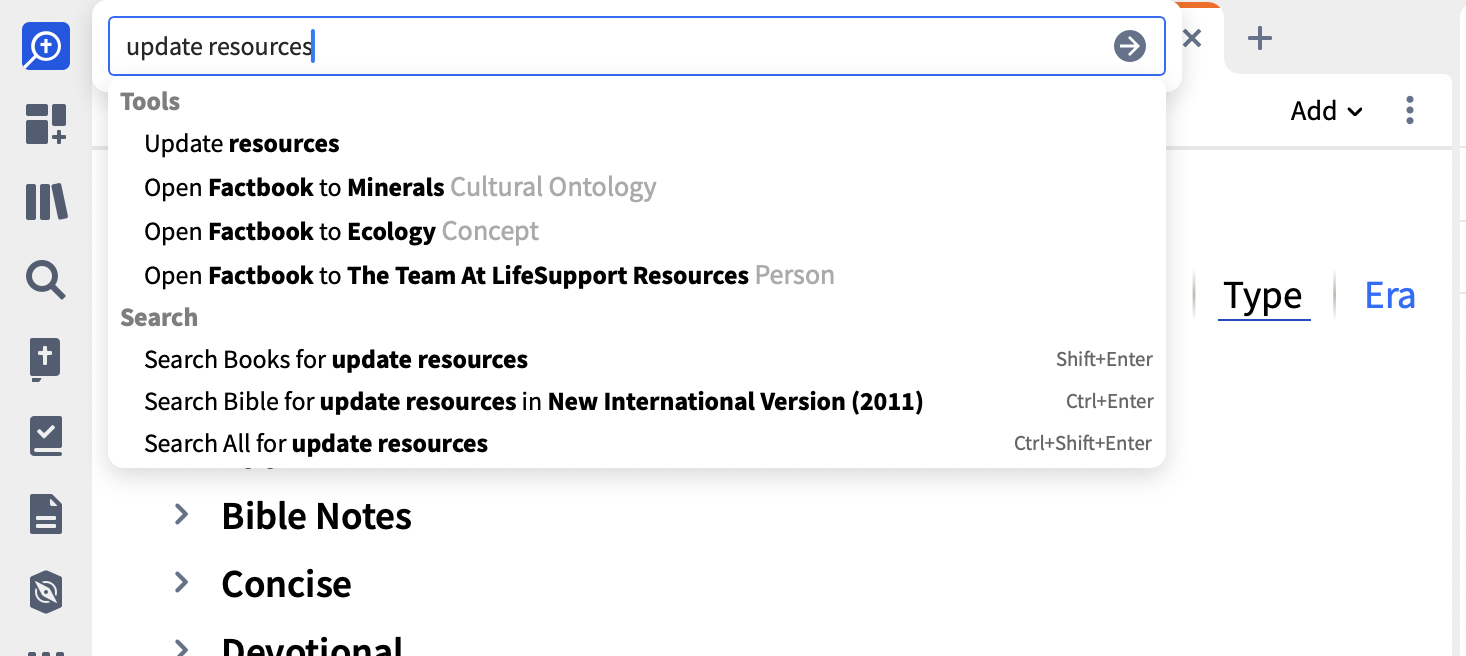Select Search All for update resources

pos(316,444)
